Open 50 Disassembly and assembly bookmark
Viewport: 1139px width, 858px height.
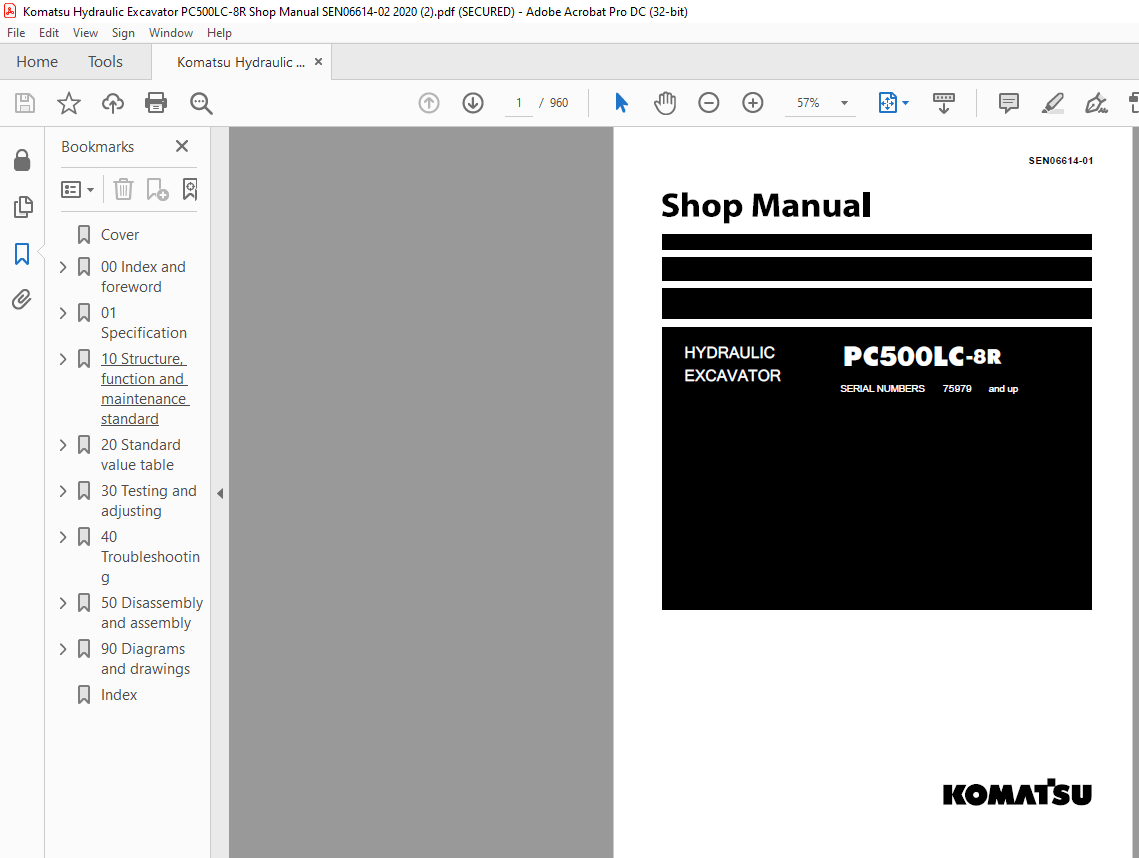click(152, 612)
